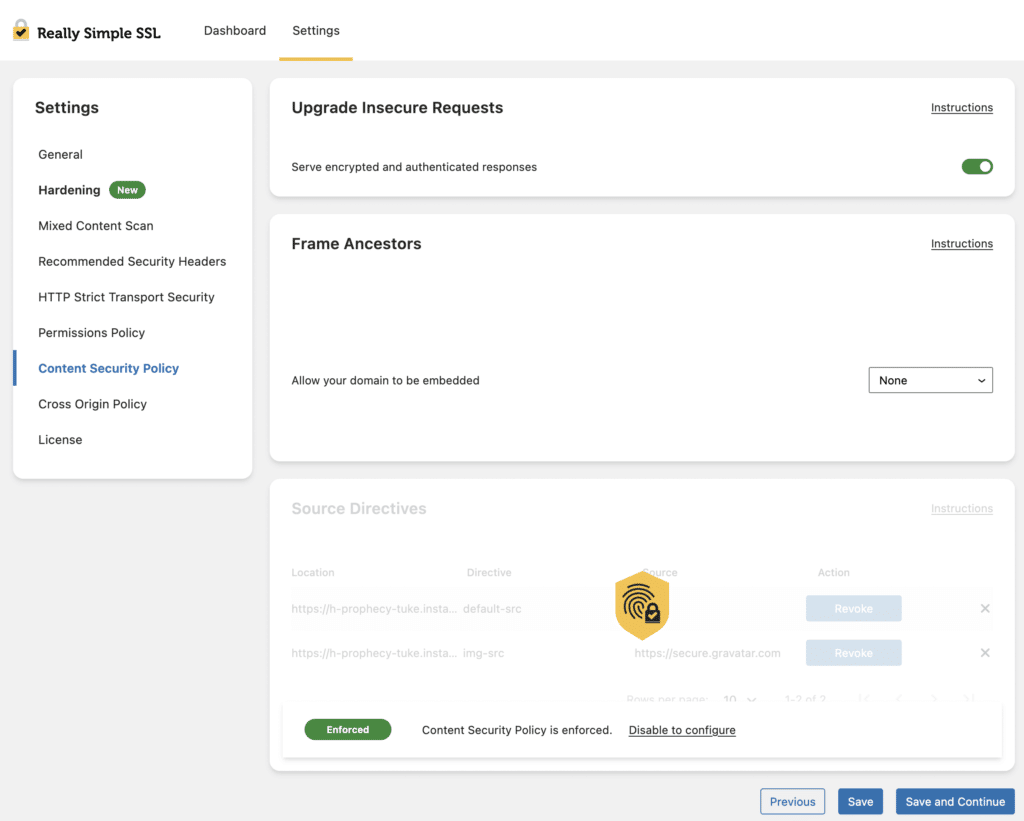Remove the default-src row with its X icon
Screen dimensions: 1024x821
coord(985,609)
